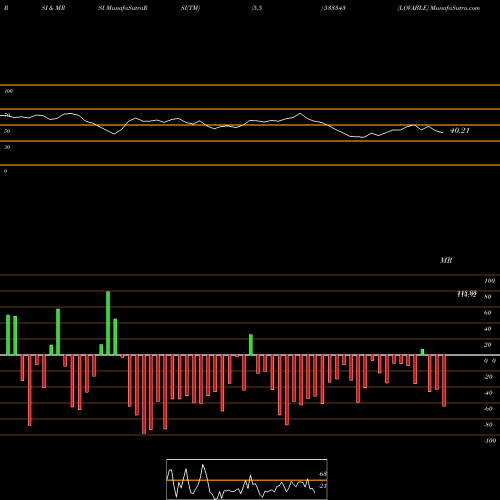500x500 pixels.
Task: Click the 68 value in the mini chart
Action: tap(322, 474)
